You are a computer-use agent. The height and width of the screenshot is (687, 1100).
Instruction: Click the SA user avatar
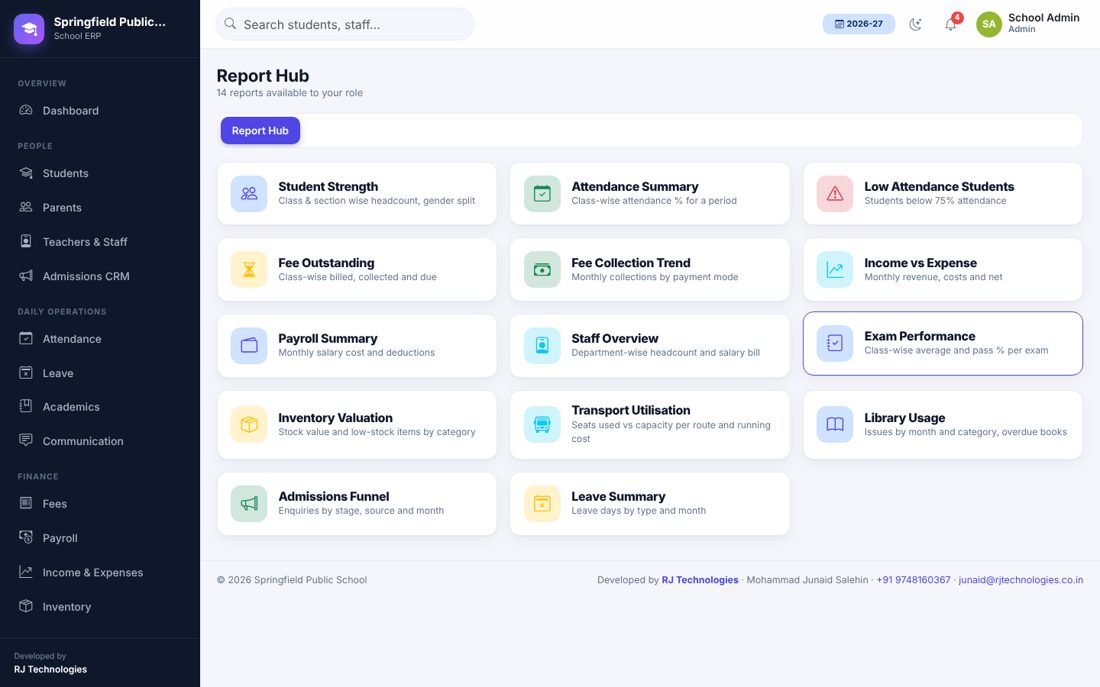[988, 24]
